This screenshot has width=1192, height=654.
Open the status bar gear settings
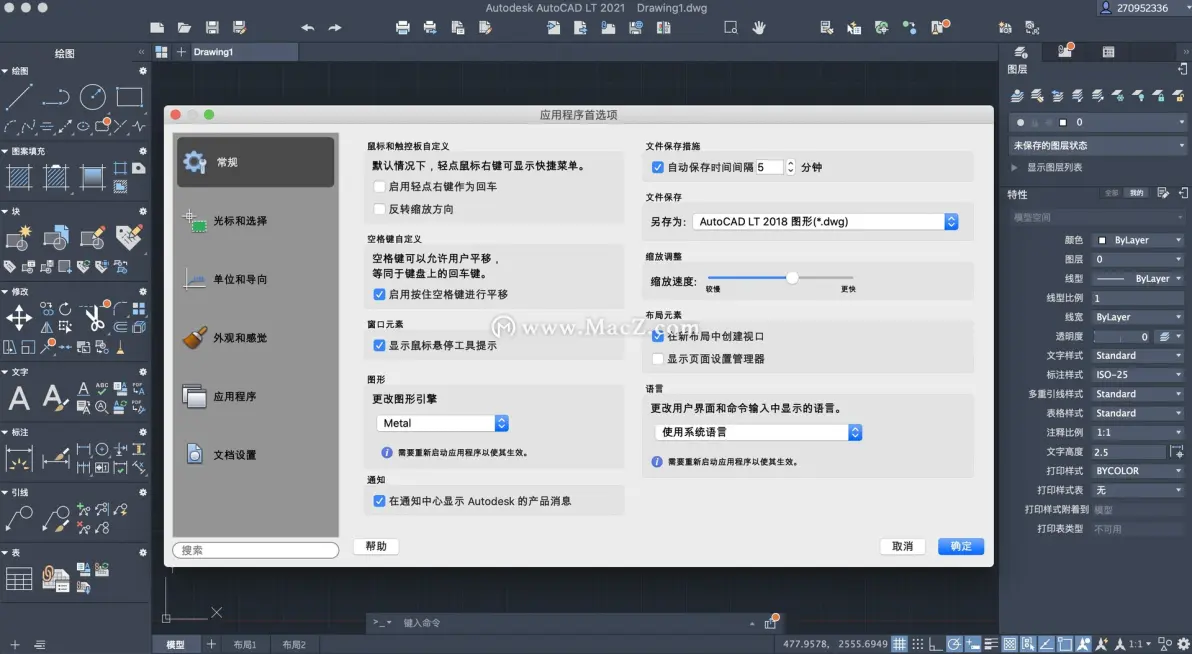click(x=1183, y=644)
